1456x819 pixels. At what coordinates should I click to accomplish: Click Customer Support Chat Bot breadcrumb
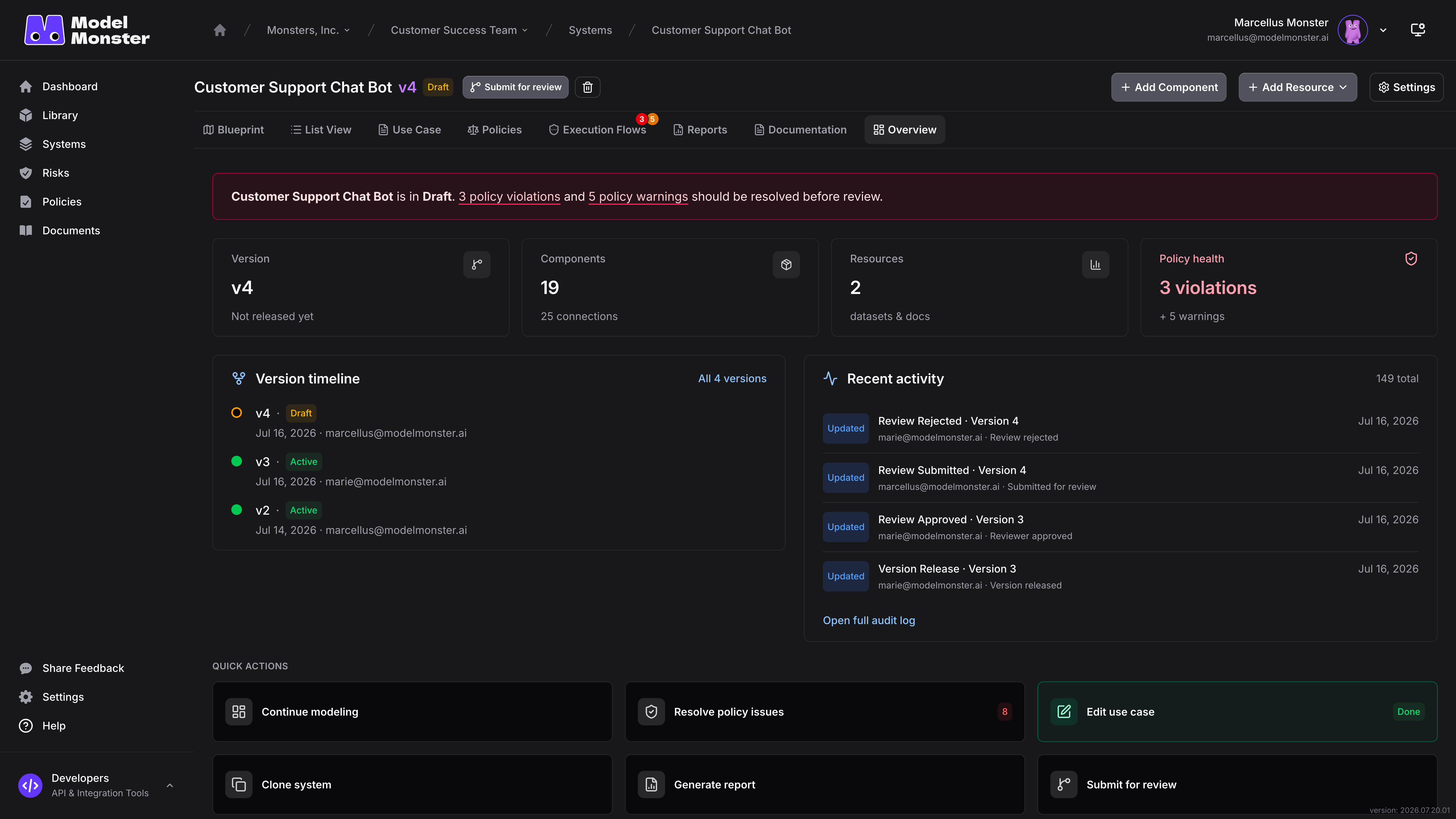[721, 30]
